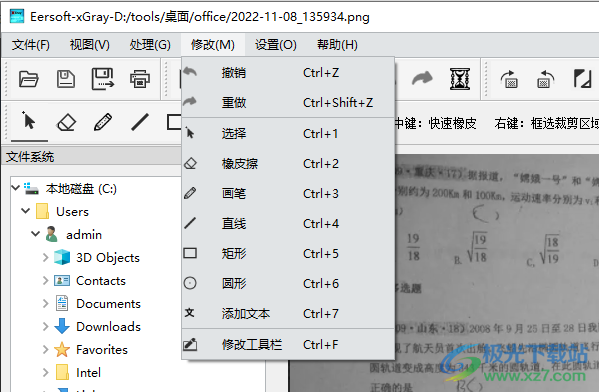This screenshot has height=392, width=599.
Task: Choose 圆形 menu entry
Action: (288, 283)
